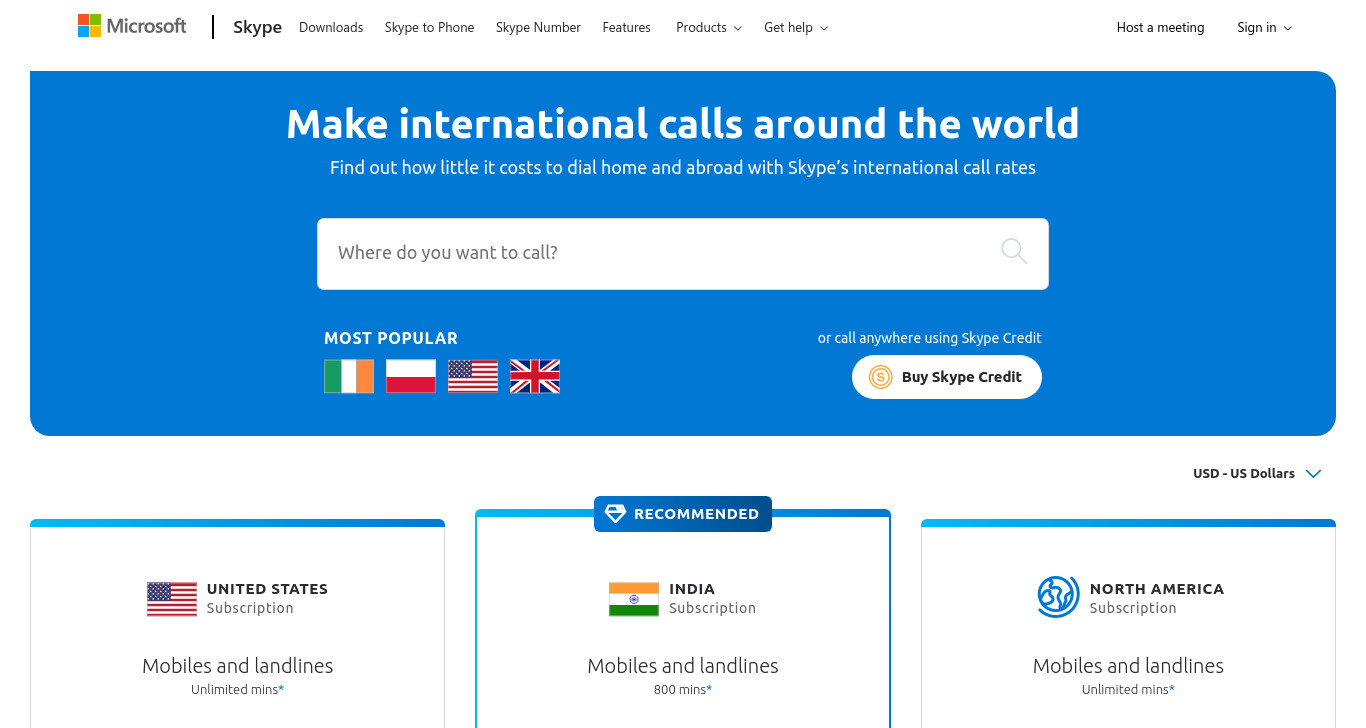Click the US flag in United States subscription card
This screenshot has width=1366, height=728.
coord(172,598)
